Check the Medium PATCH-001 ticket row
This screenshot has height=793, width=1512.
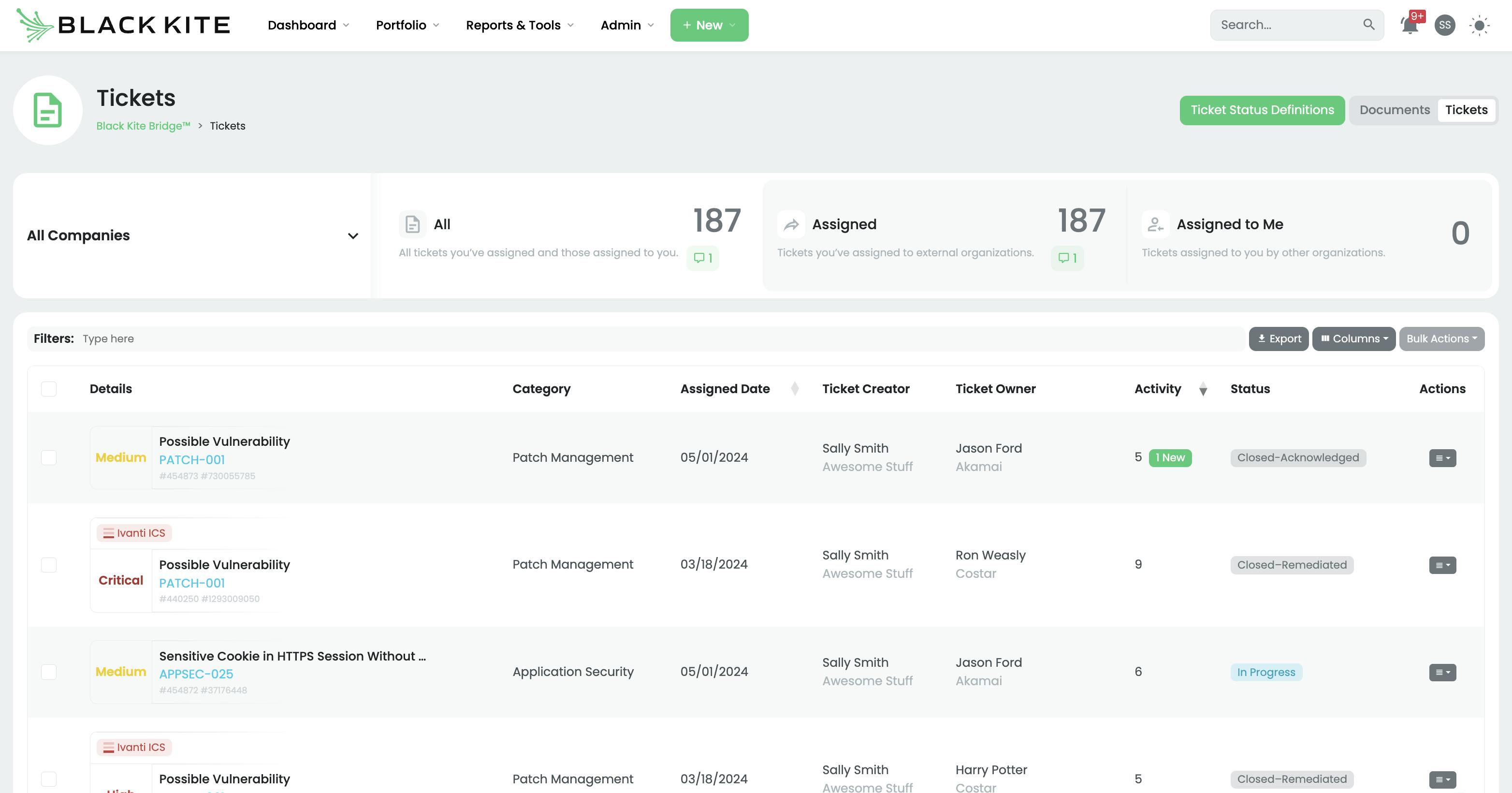(49, 458)
